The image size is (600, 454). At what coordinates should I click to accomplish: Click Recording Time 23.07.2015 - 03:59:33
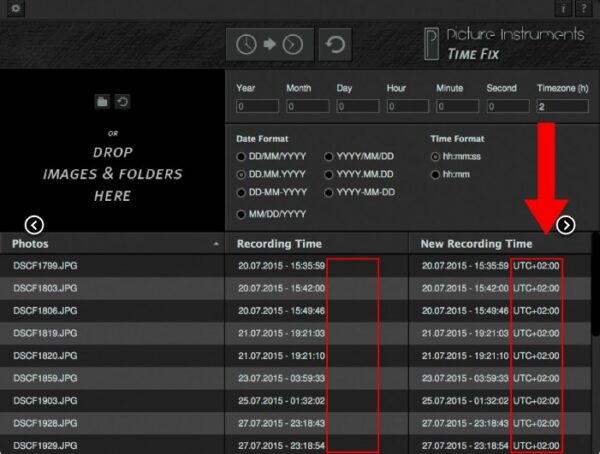pyautogui.click(x=281, y=378)
